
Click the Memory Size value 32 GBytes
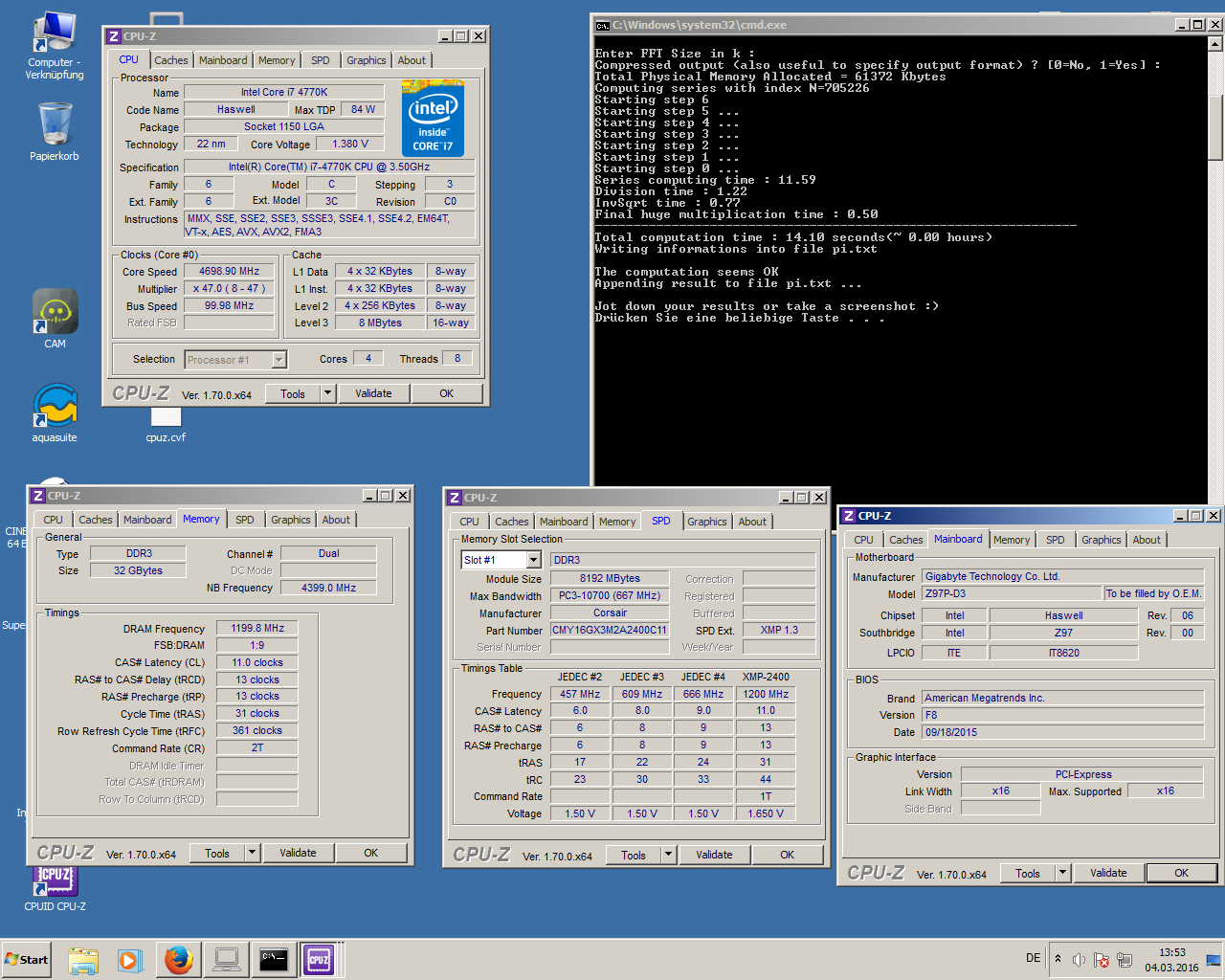pos(138,570)
